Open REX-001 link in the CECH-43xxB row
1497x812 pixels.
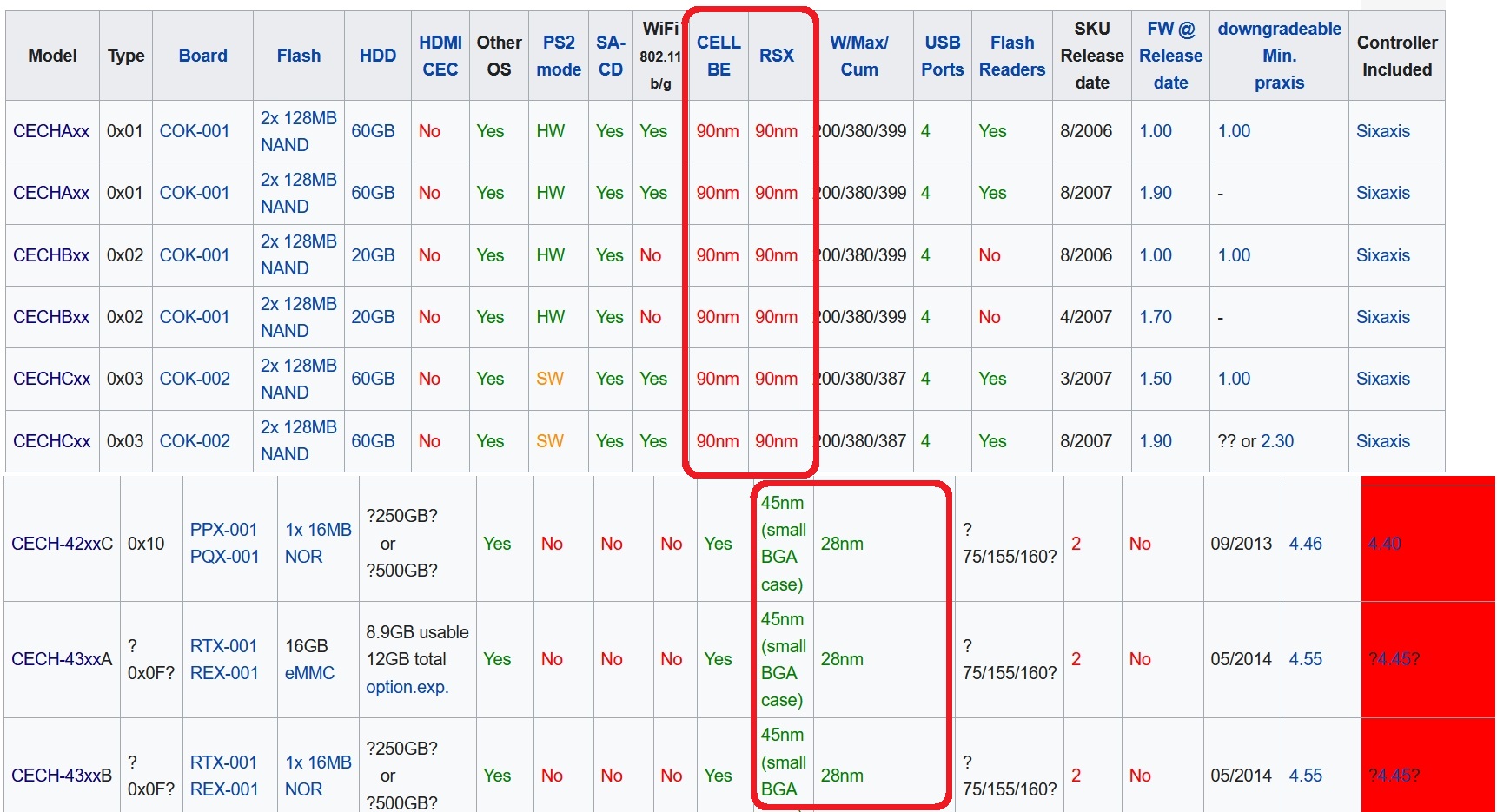point(224,789)
